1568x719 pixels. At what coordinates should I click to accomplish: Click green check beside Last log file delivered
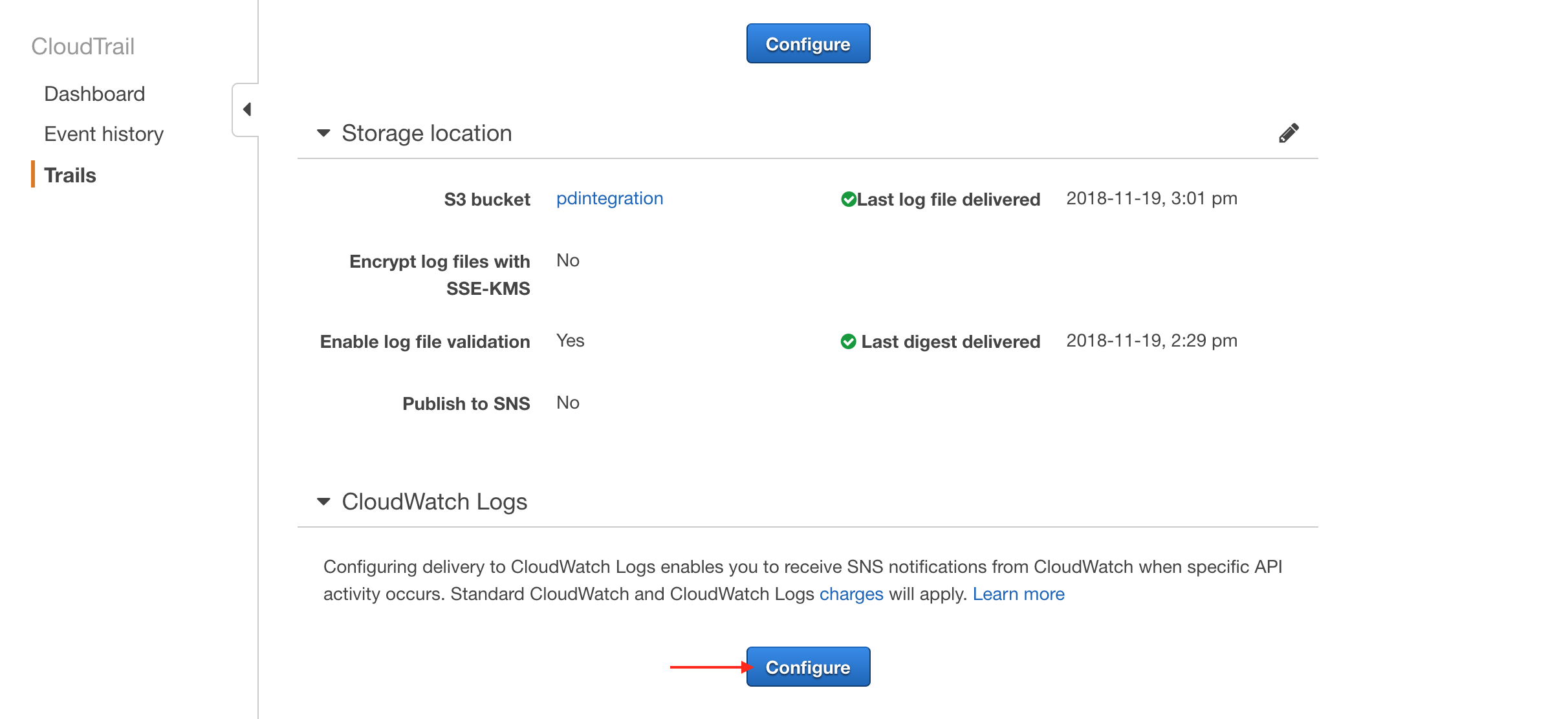point(848,199)
